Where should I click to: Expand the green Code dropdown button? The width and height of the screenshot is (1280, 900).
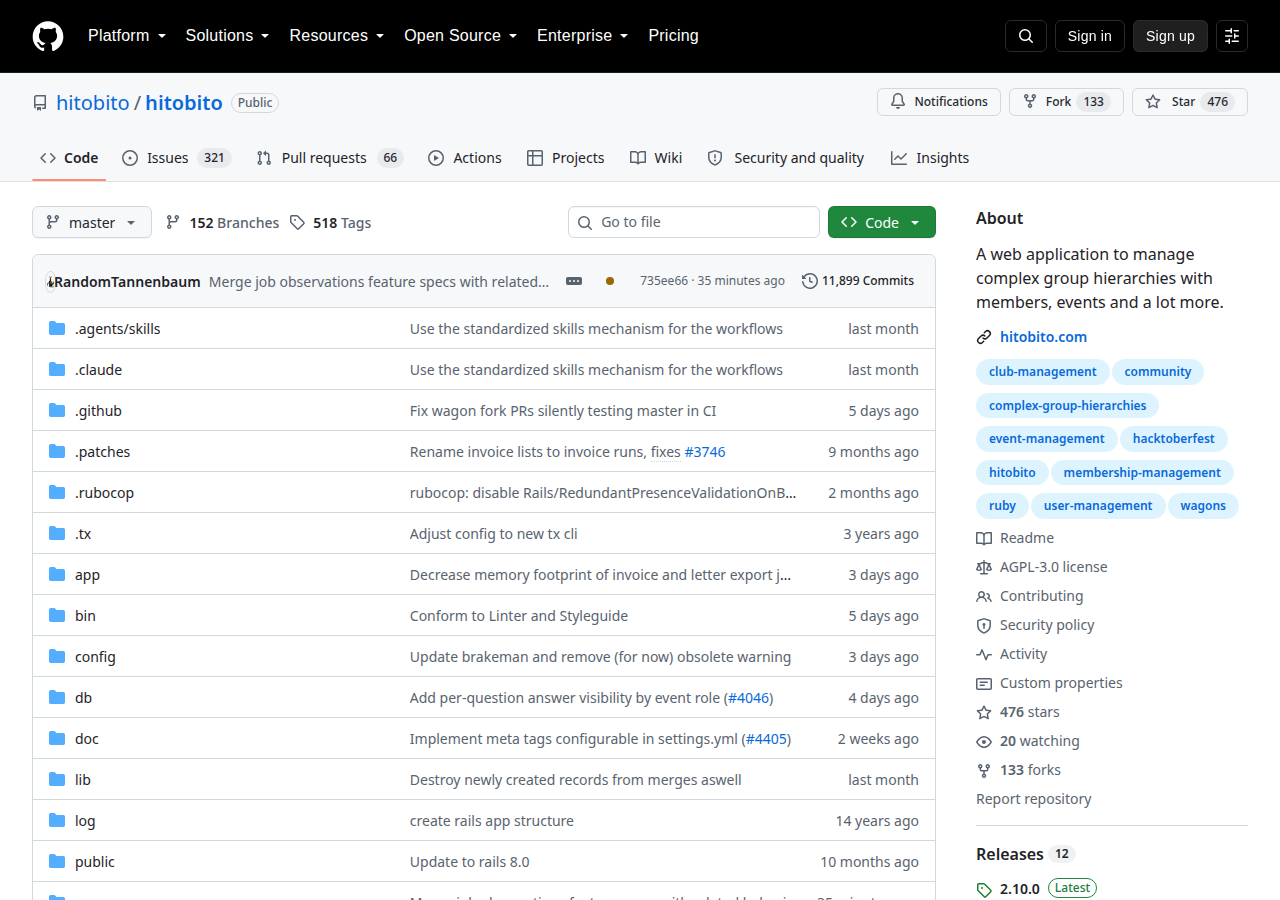tap(882, 222)
